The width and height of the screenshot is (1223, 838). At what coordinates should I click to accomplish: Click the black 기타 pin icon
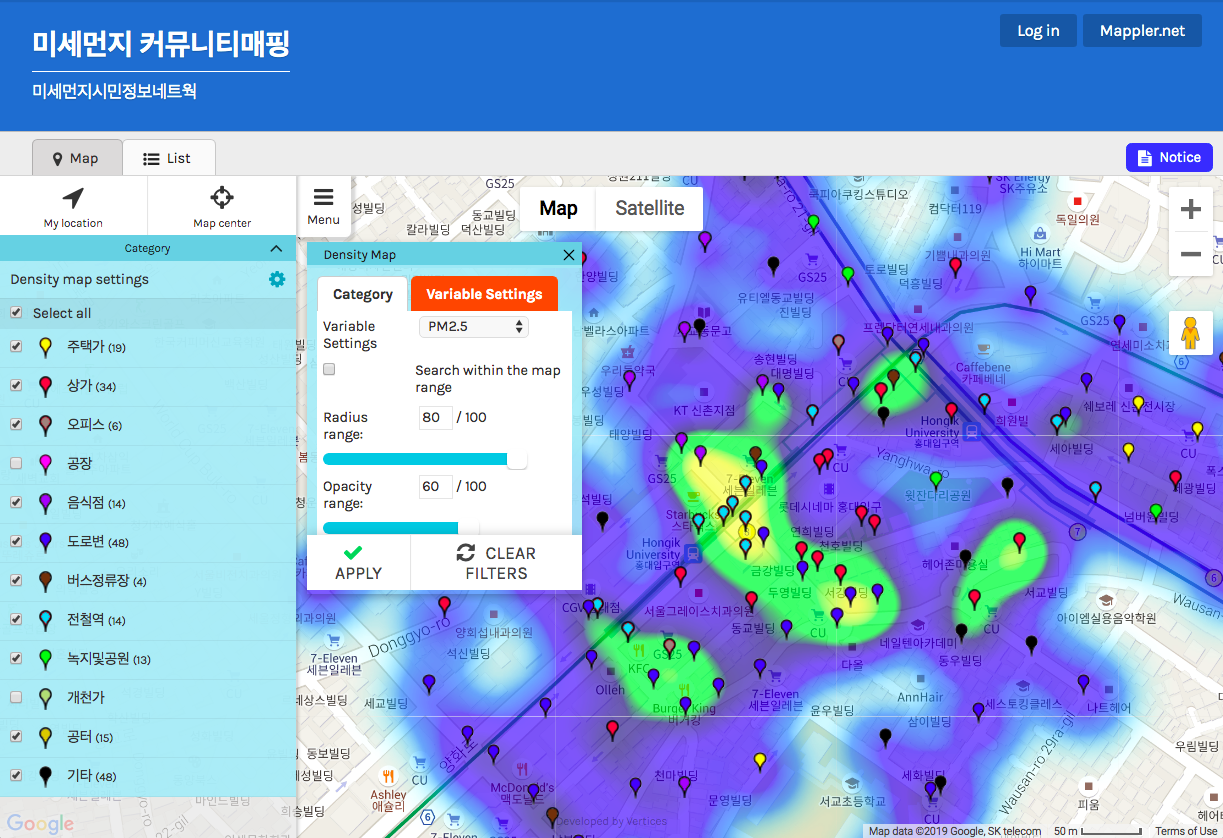[x=45, y=776]
